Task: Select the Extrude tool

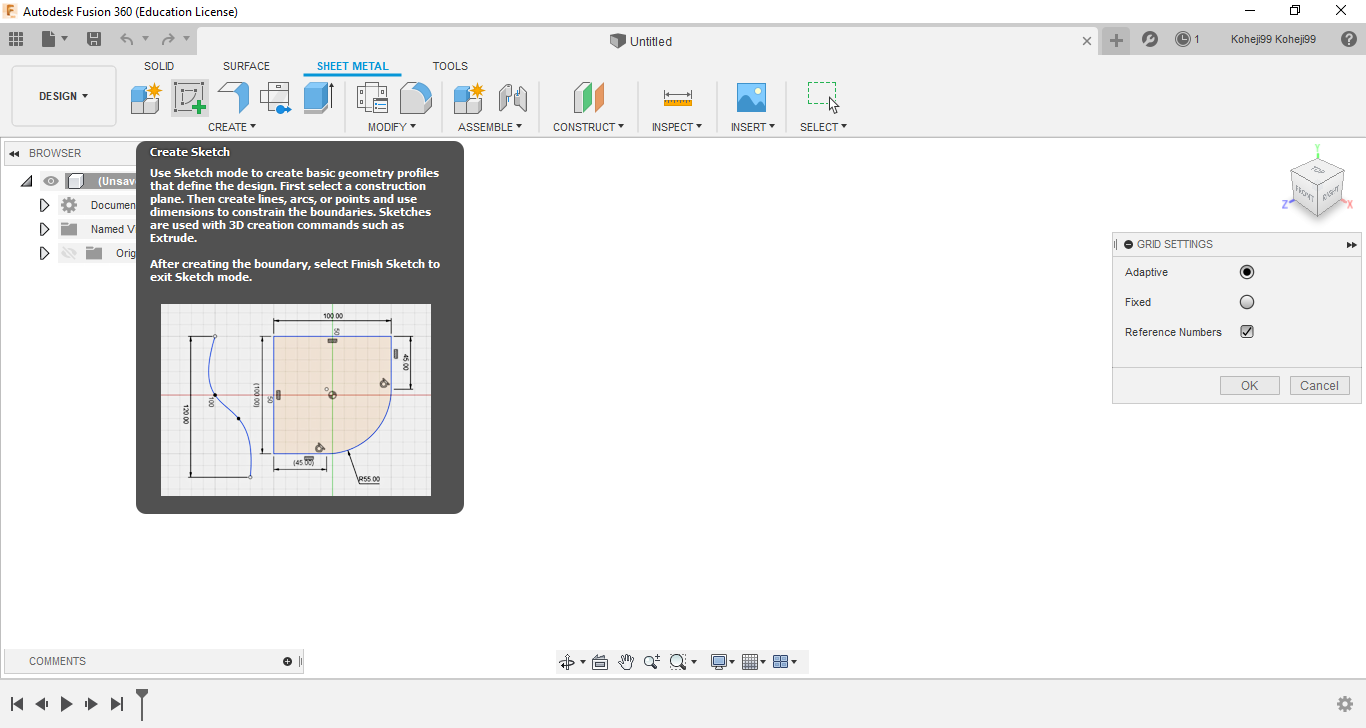Action: tap(318, 98)
